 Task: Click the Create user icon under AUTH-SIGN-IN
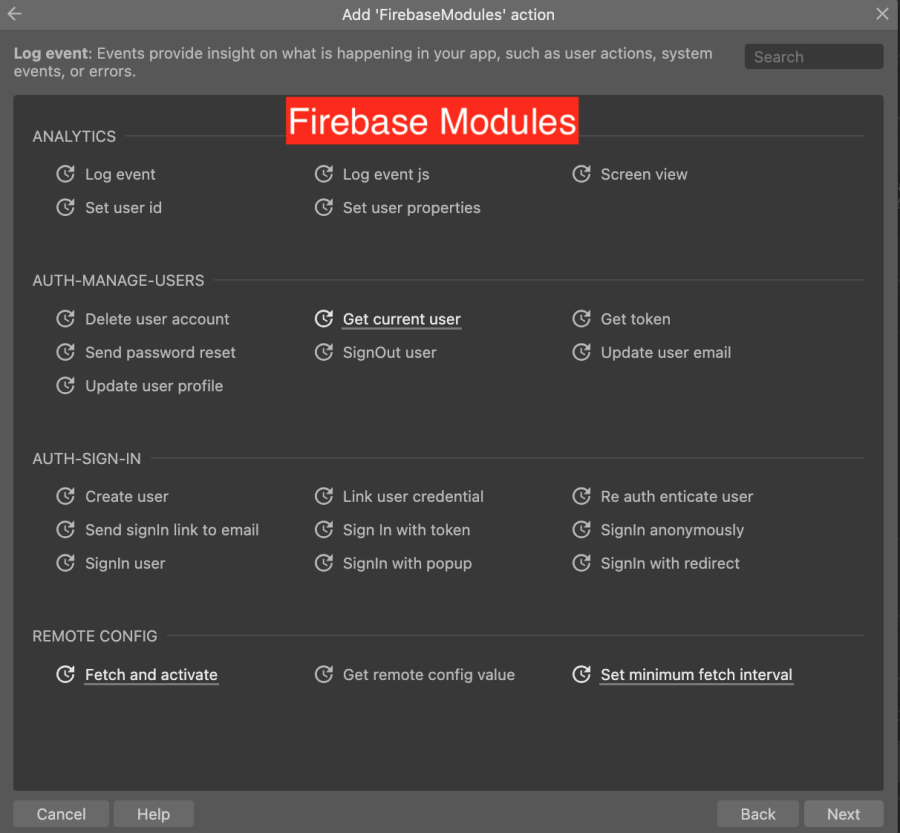point(65,496)
